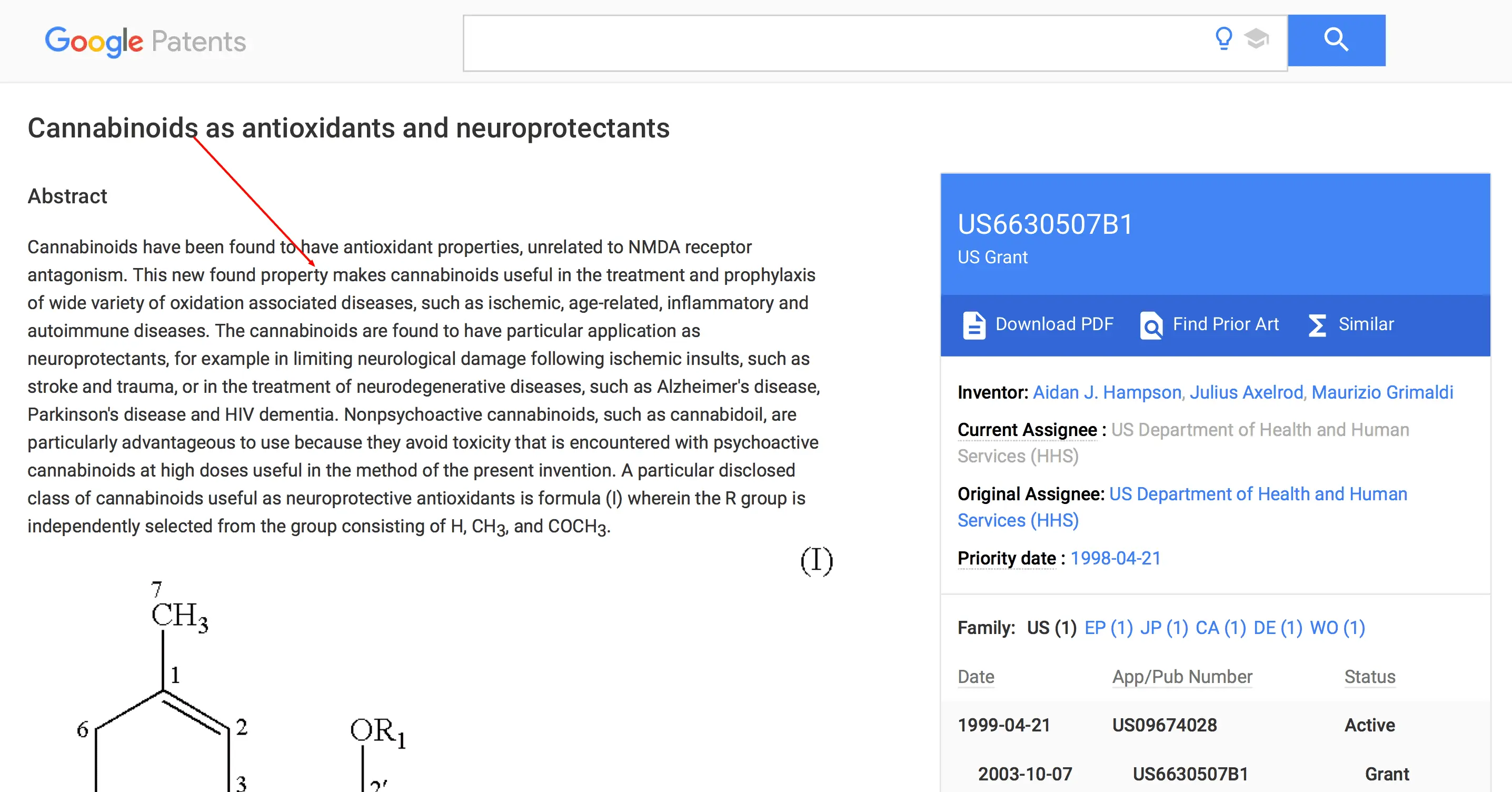This screenshot has width=1512, height=792.
Task: Open inventor Aidan J. Hampson link
Action: [x=1107, y=392]
